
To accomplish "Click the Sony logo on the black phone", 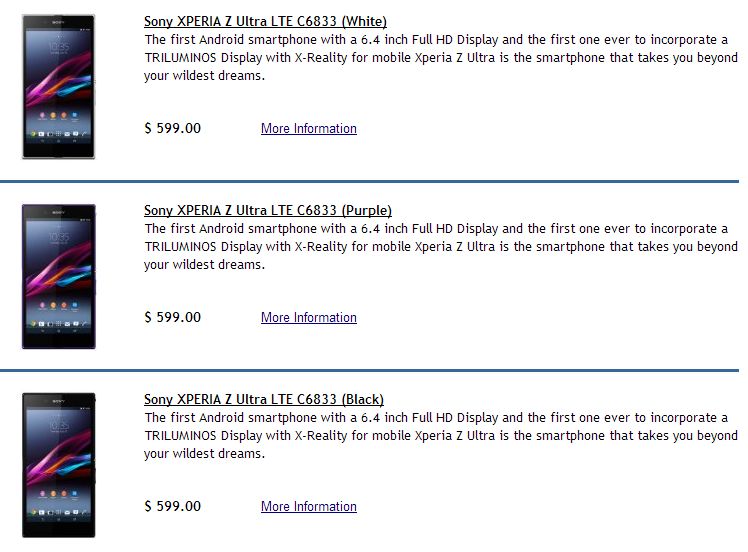I will pyautogui.click(x=58, y=401).
